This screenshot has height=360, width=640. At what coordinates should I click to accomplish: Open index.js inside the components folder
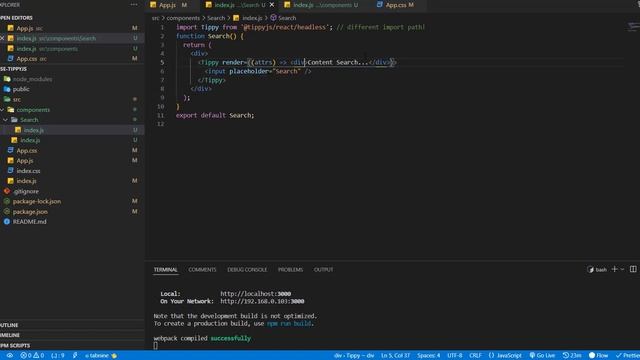coord(30,140)
